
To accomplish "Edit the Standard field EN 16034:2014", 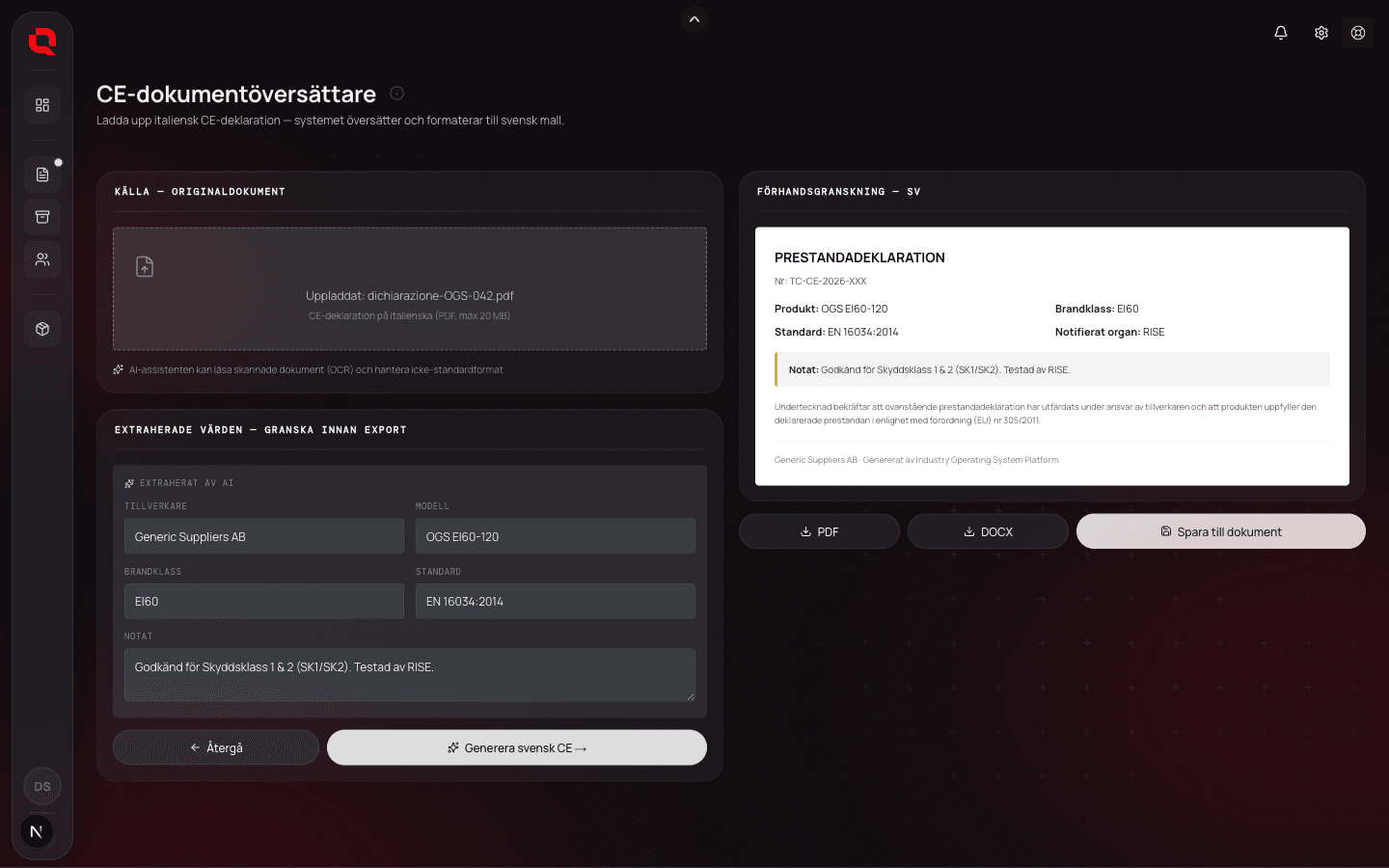I will [x=556, y=601].
